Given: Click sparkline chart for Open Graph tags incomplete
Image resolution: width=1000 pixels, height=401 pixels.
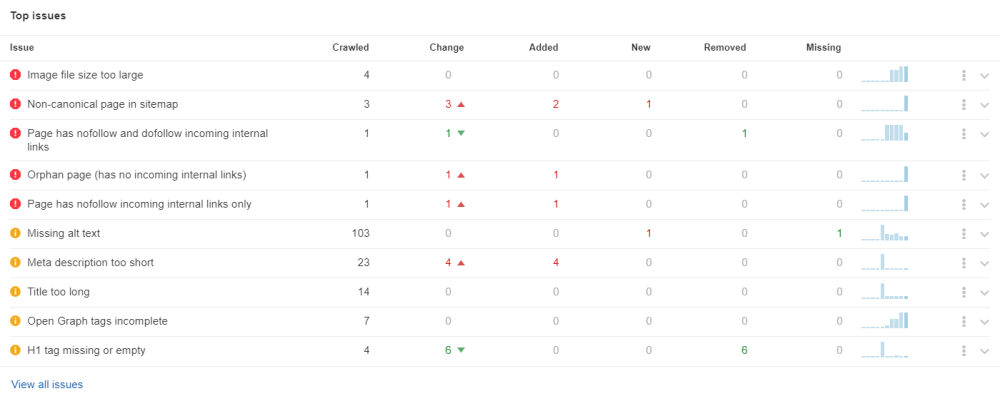Looking at the screenshot, I should 885,321.
